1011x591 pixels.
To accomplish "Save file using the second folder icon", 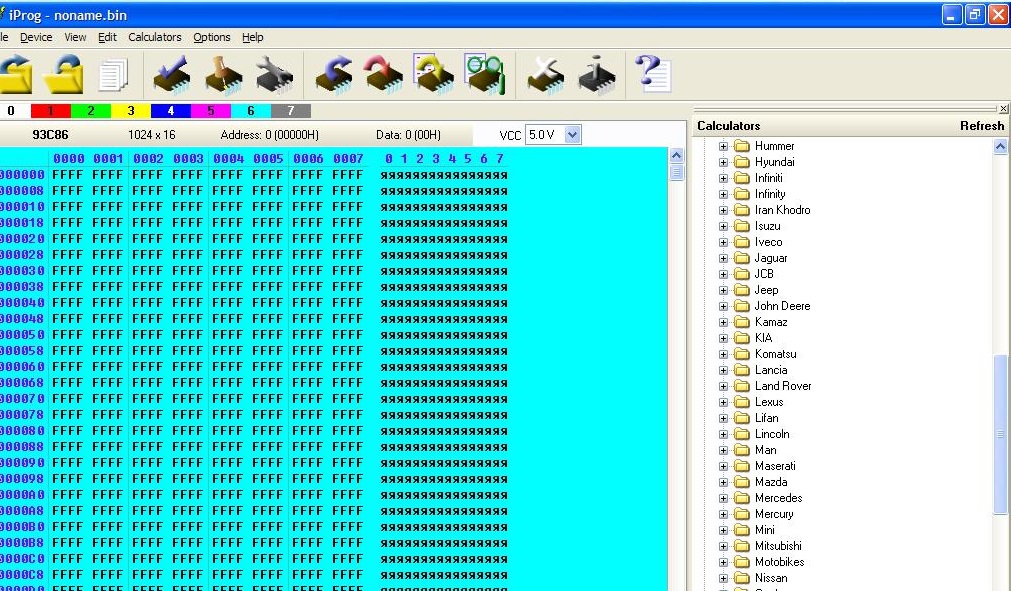I will pyautogui.click(x=64, y=74).
